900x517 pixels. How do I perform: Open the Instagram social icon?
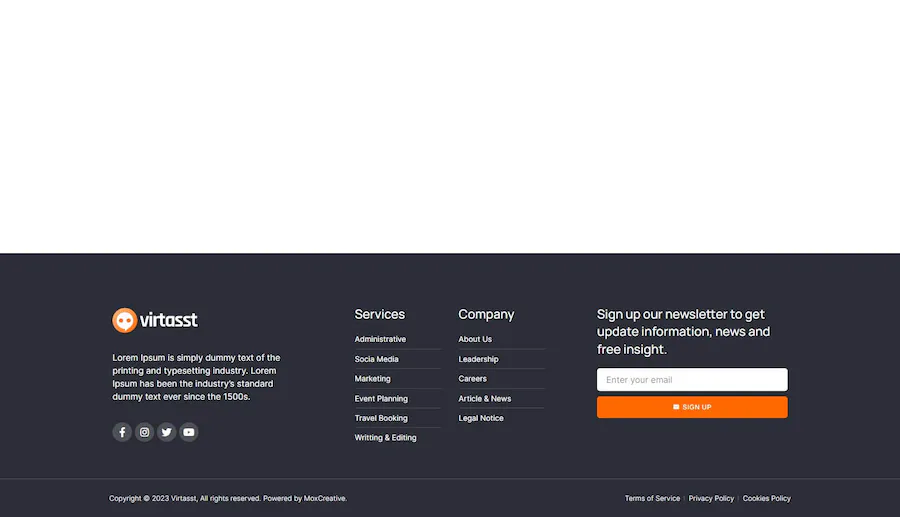(x=144, y=432)
